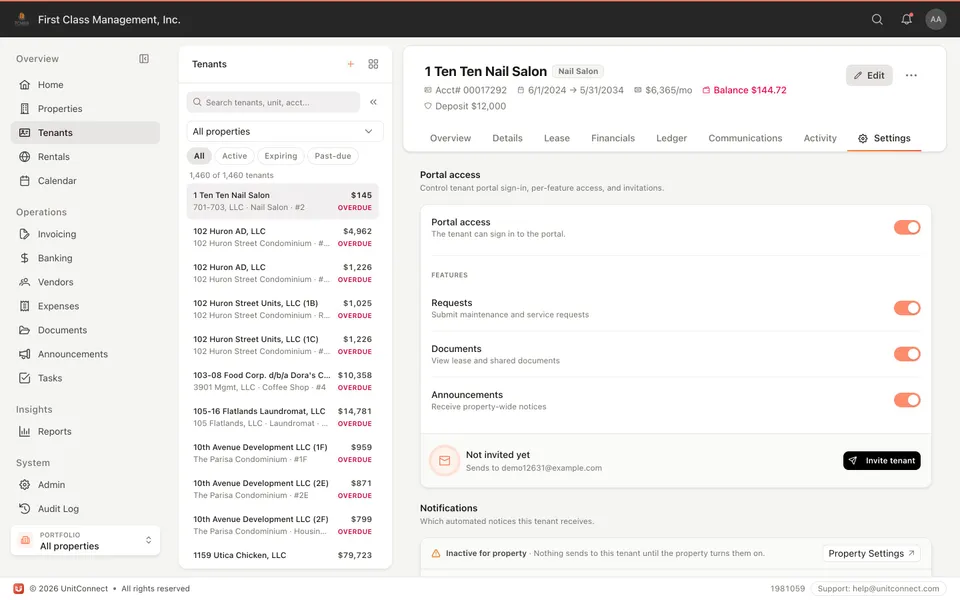Click the First Class Management logo
The height and width of the screenshot is (600, 960).
[x=21, y=19]
